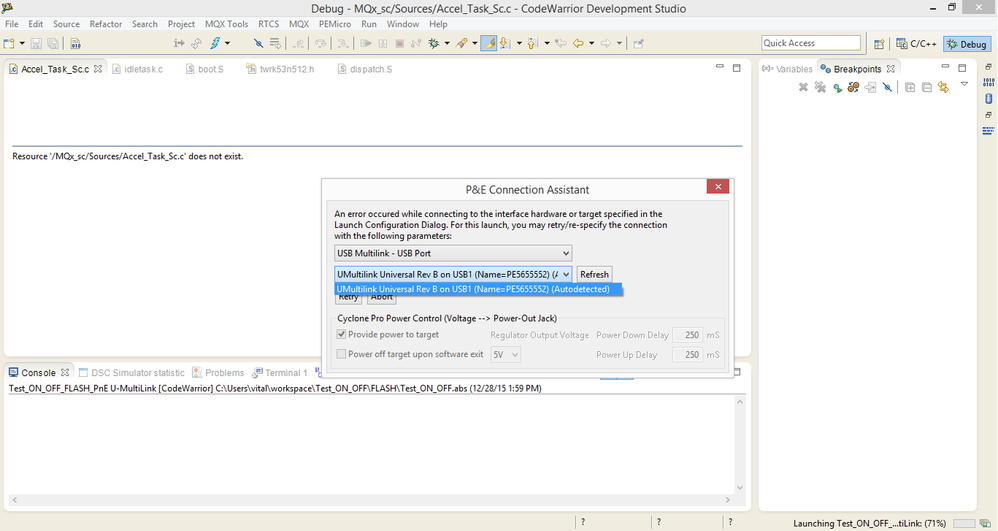The image size is (998, 531).
Task: Click the Refresh button in Connection Assistant
Action: [x=594, y=274]
